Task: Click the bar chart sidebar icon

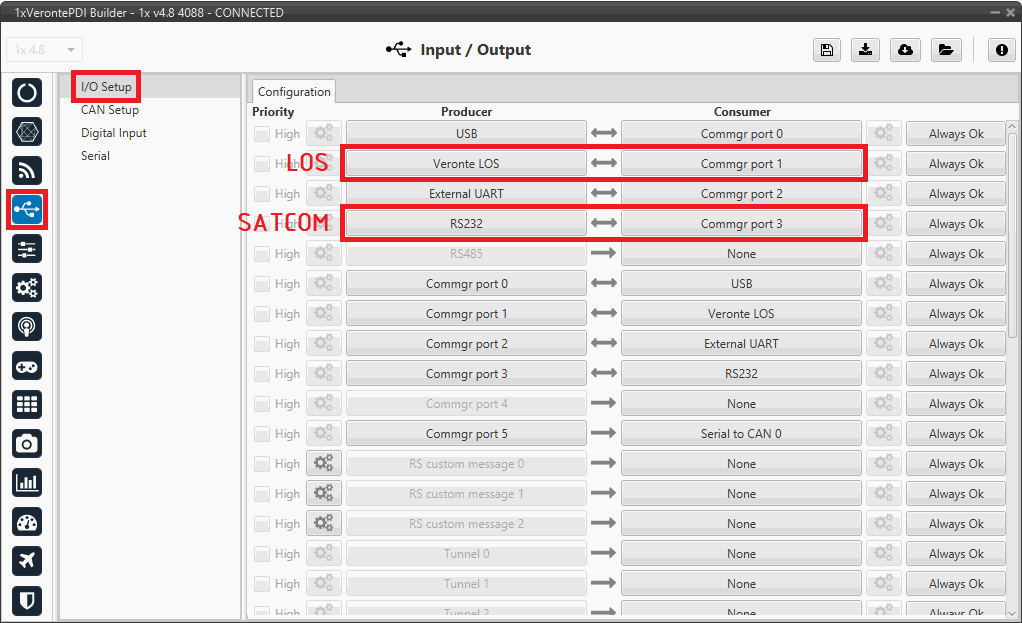Action: (27, 482)
